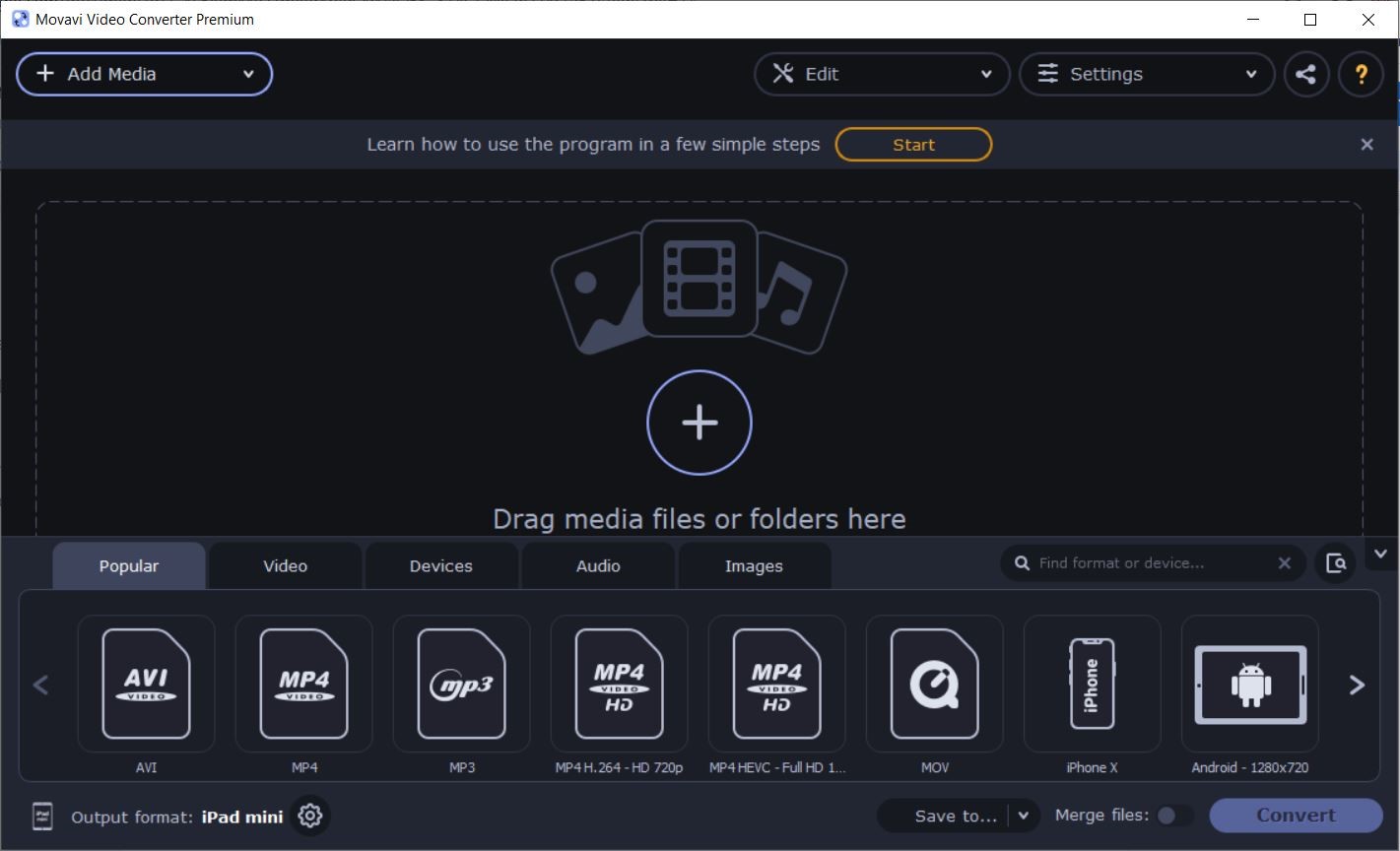Switch to the Popular tab

129,566
